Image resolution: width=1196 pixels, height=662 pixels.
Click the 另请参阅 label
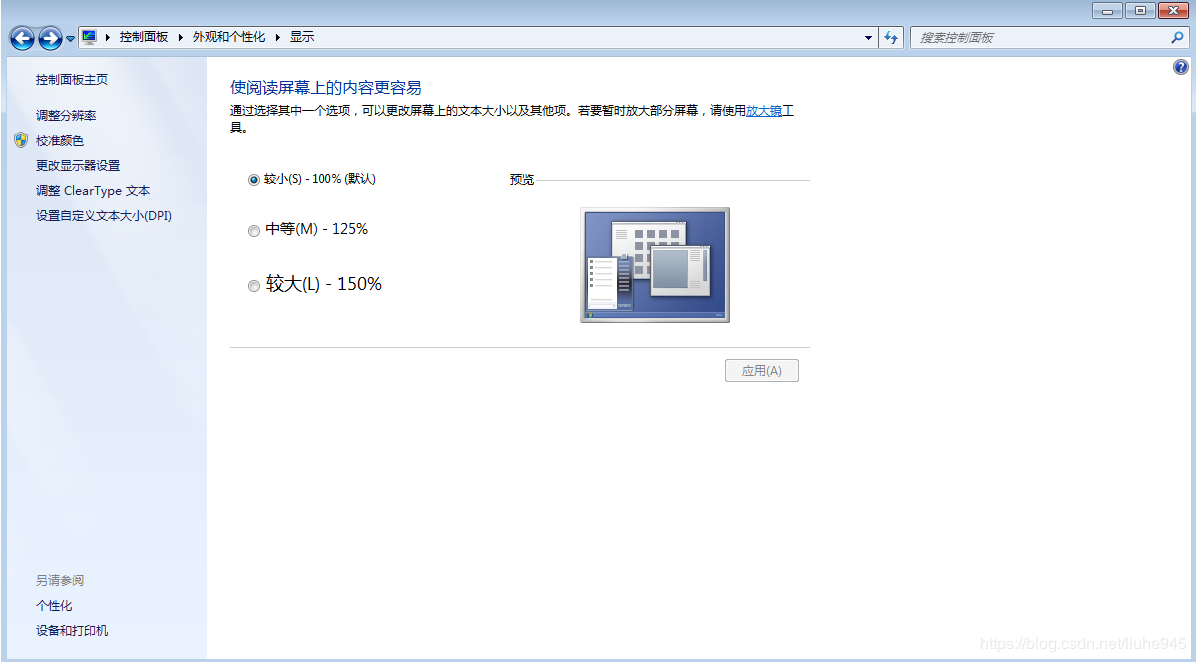click(59, 580)
